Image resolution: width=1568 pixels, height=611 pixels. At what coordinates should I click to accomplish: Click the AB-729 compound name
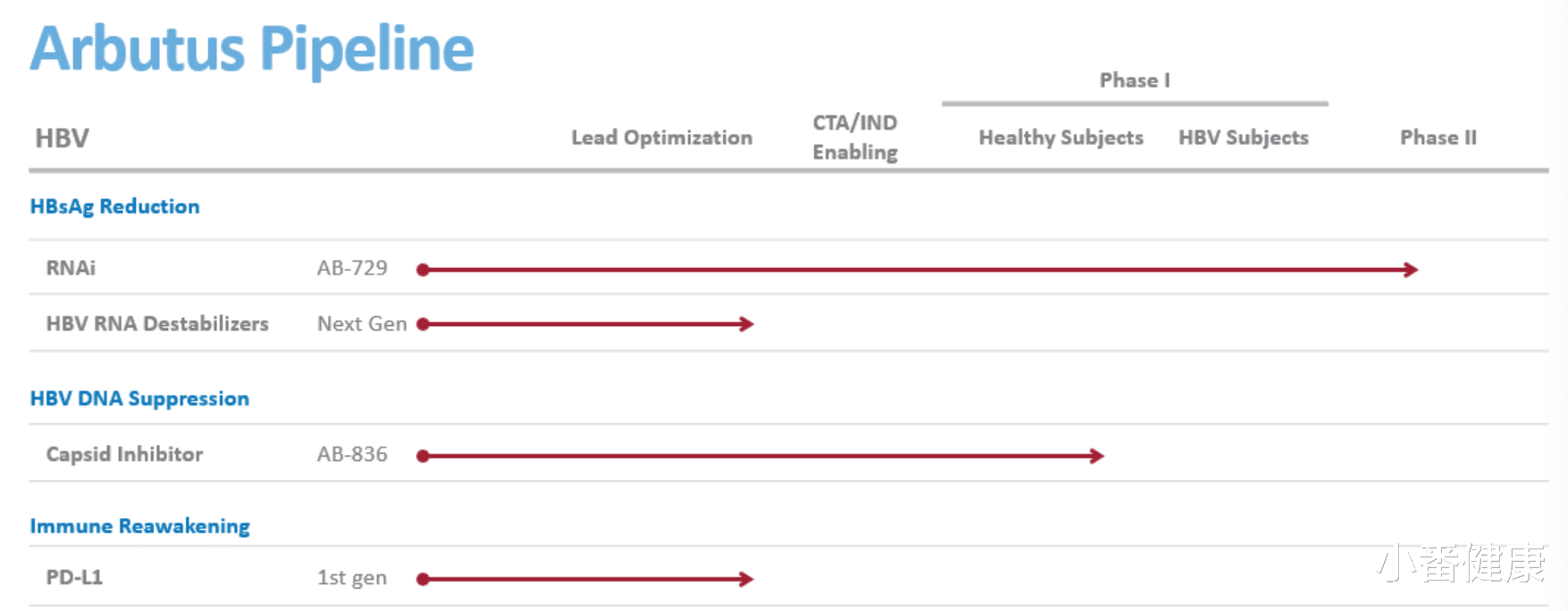352,268
